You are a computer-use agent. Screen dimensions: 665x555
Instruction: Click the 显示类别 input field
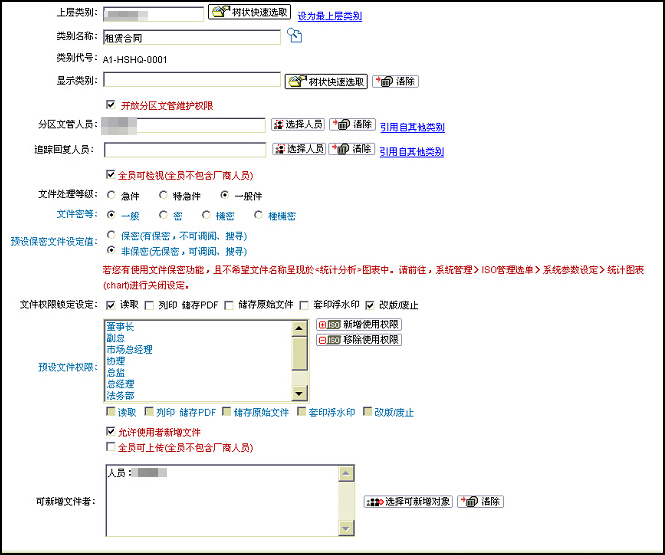pyautogui.click(x=192, y=80)
